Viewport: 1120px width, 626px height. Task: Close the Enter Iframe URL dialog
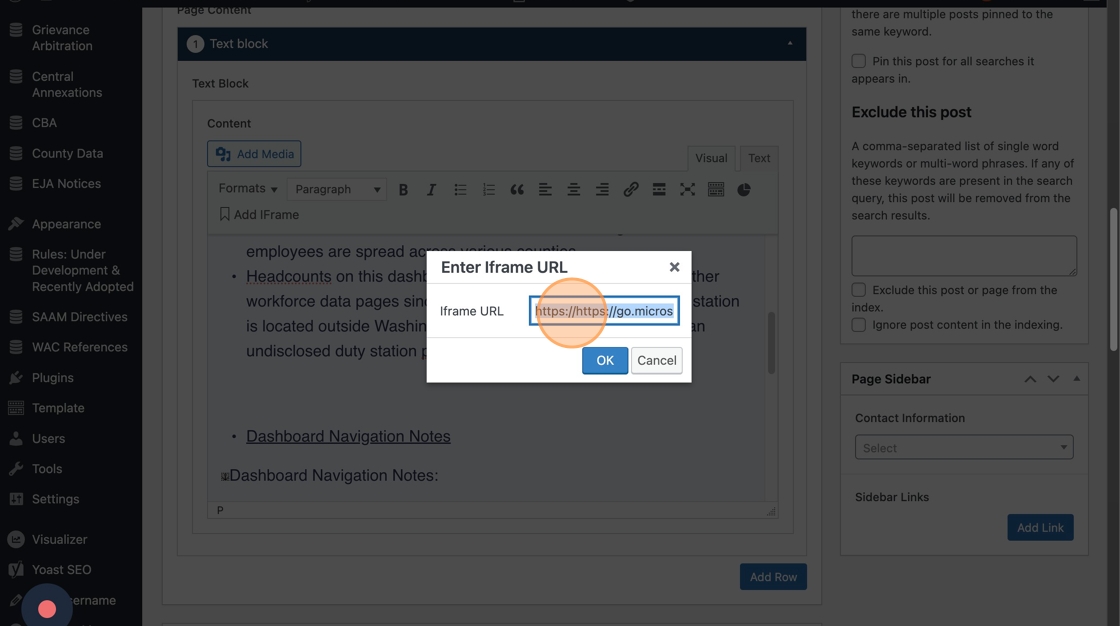click(674, 267)
